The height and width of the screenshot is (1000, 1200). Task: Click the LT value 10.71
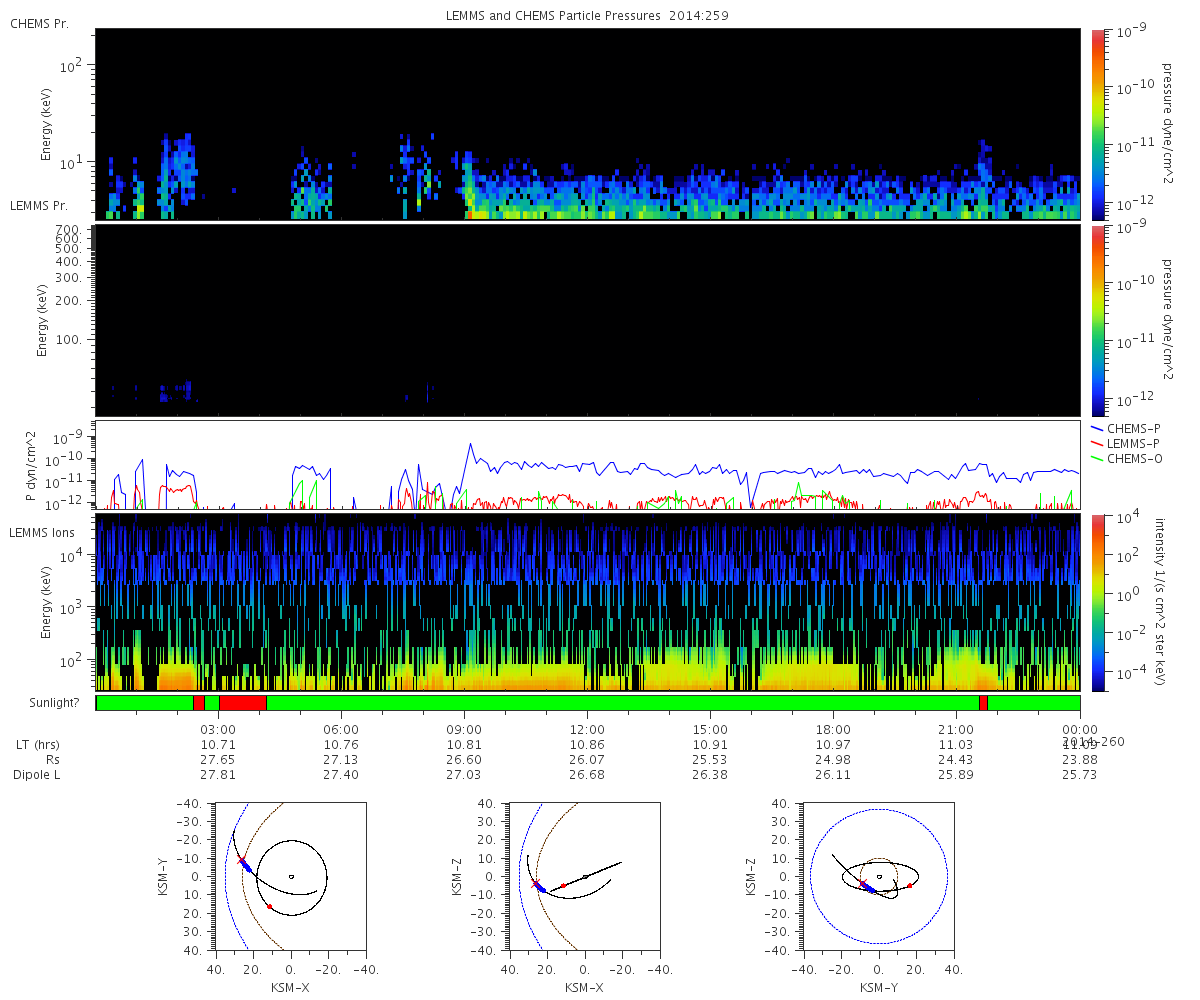tap(219, 745)
